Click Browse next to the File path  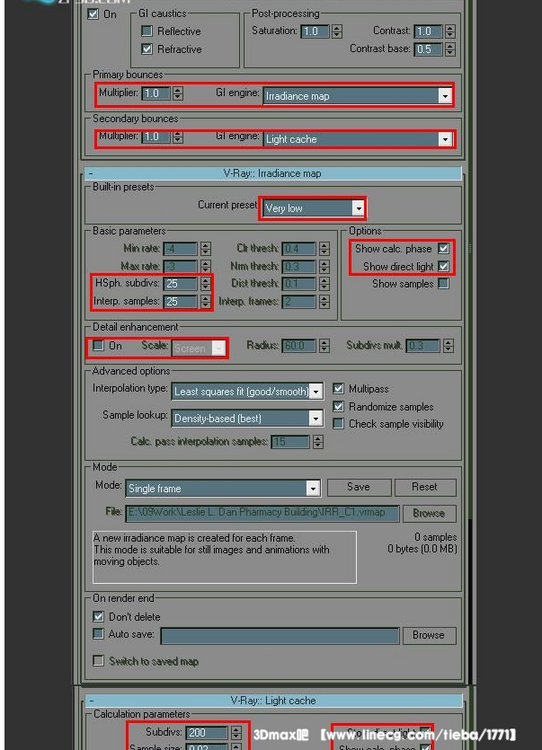(429, 513)
